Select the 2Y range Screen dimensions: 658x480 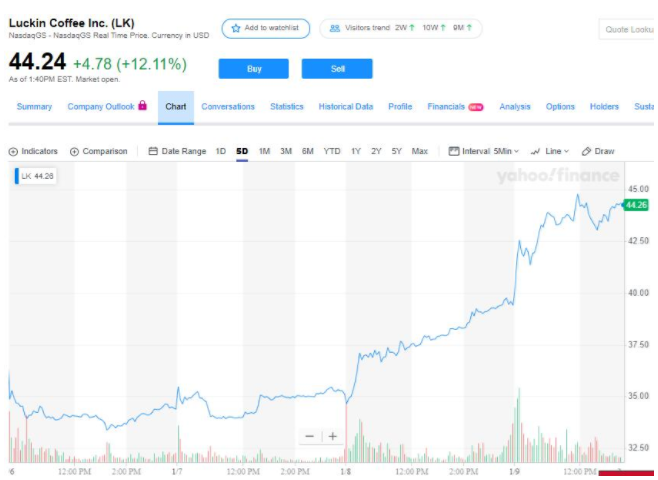(x=376, y=151)
